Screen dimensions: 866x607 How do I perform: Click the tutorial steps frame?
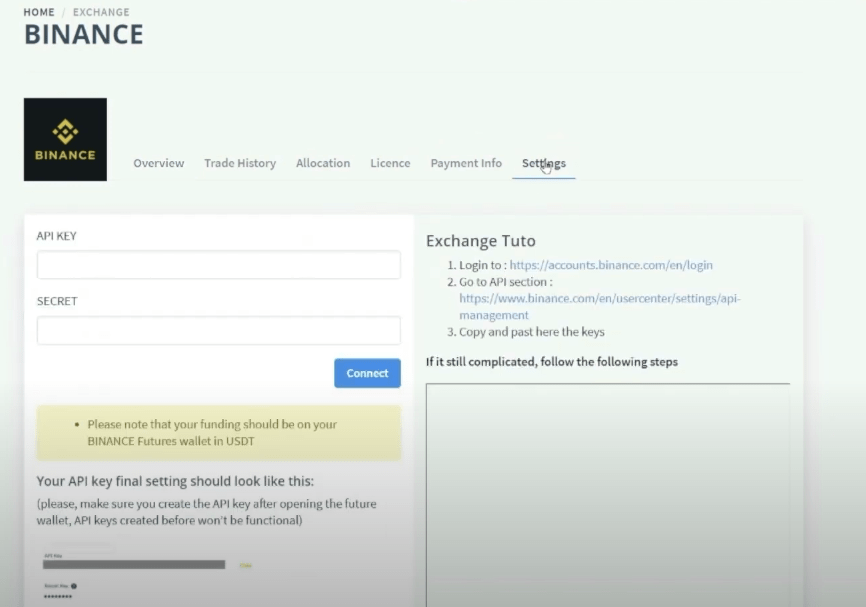click(608, 495)
